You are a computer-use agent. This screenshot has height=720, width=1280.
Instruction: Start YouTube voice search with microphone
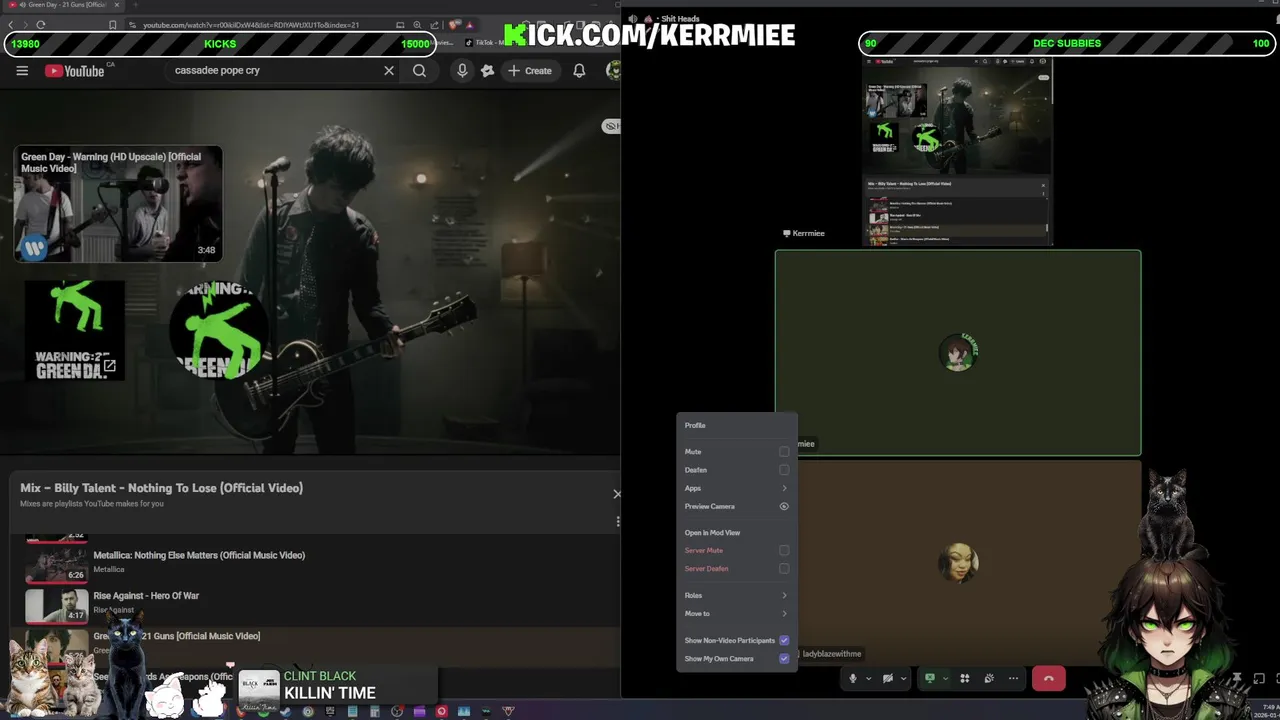click(462, 71)
